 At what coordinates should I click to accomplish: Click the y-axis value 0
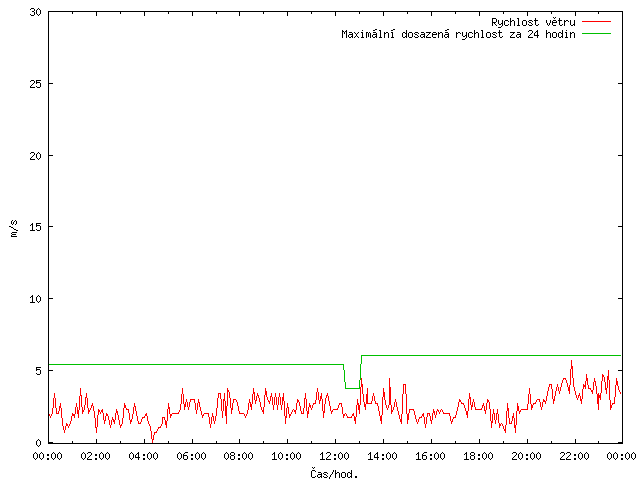[39, 443]
